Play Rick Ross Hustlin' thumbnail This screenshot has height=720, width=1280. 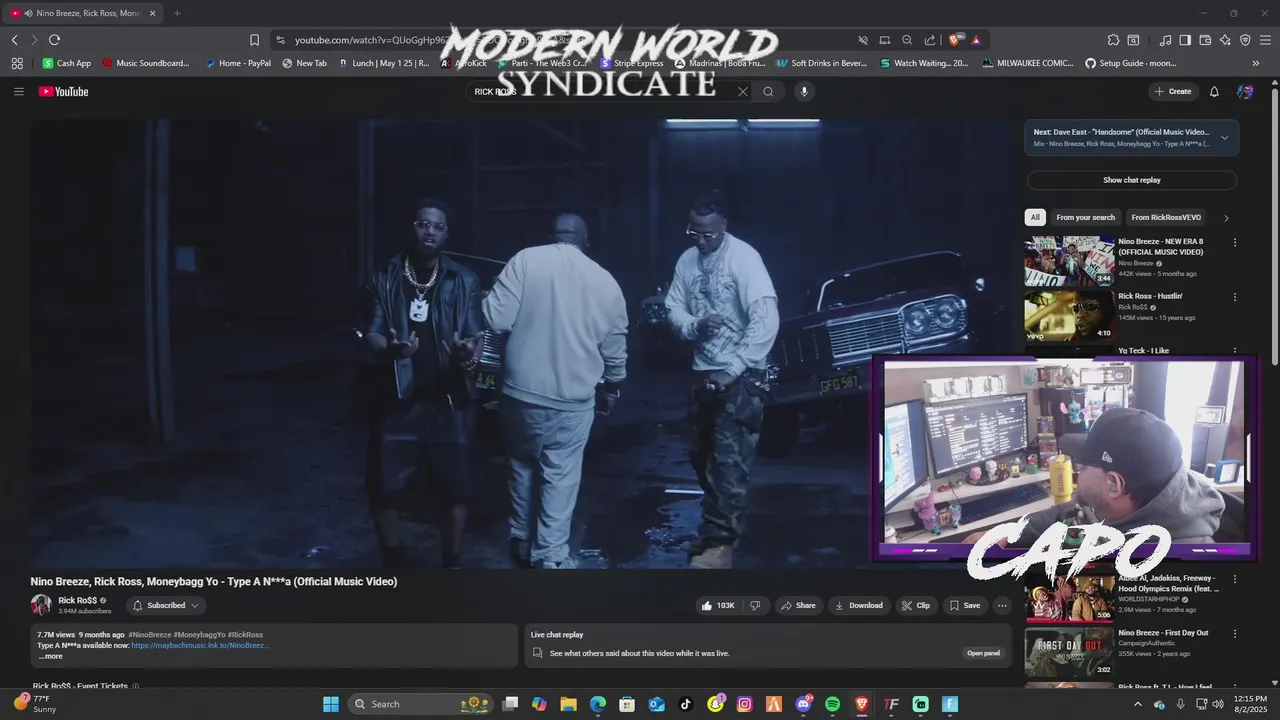pyautogui.click(x=1069, y=316)
